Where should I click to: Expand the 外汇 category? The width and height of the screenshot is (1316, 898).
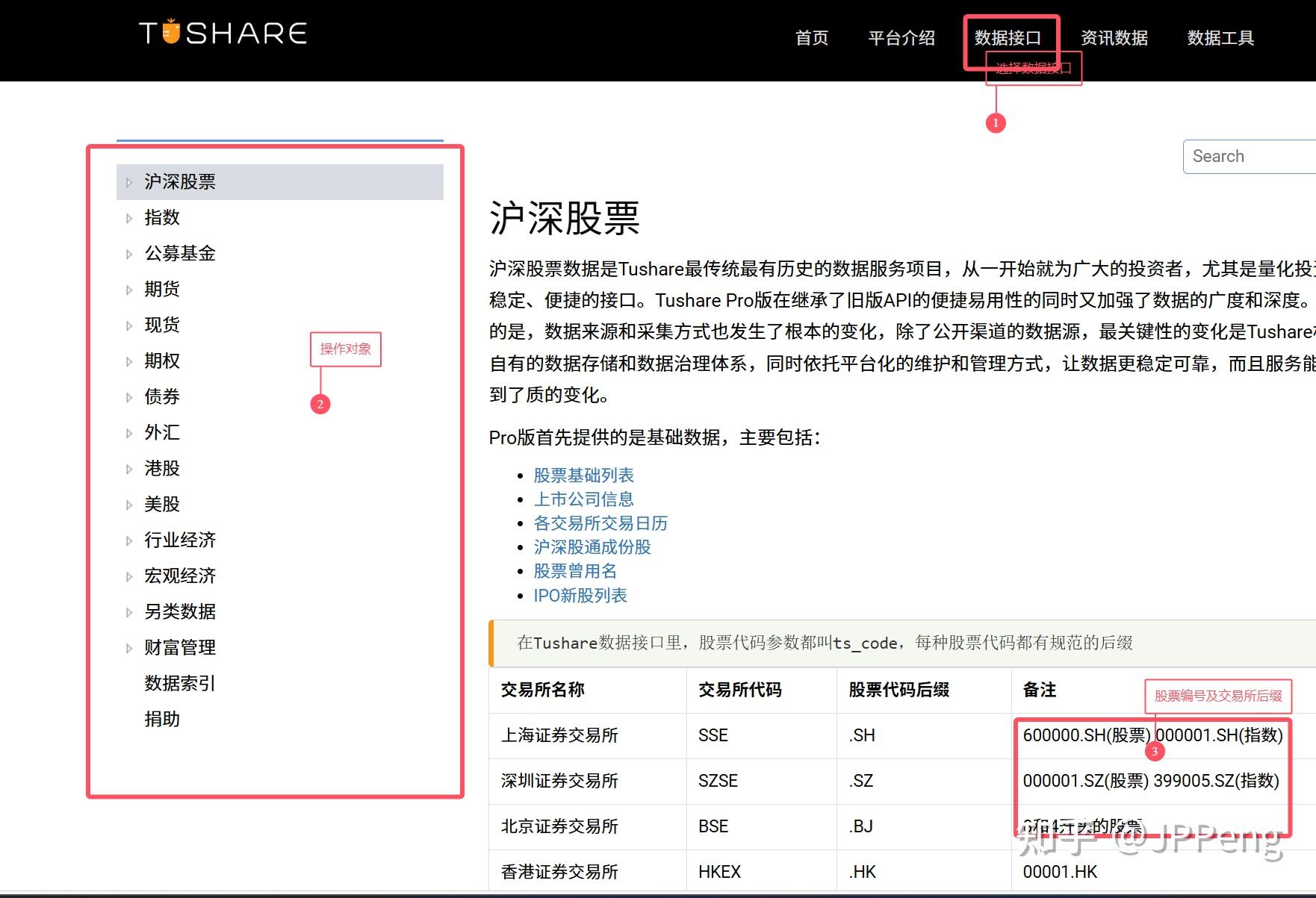pos(161,432)
